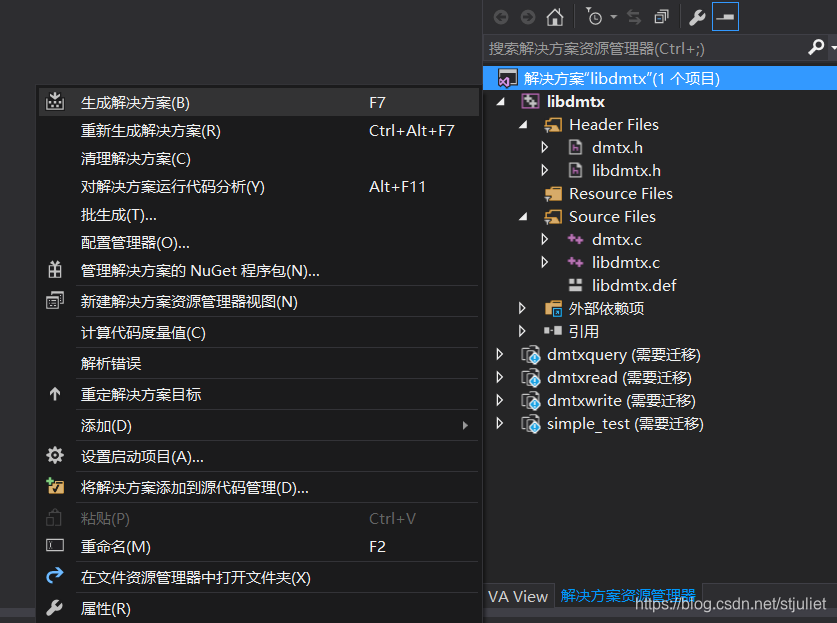Click the Properties wrench icon
Image resolution: width=837 pixels, height=623 pixels.
click(697, 16)
